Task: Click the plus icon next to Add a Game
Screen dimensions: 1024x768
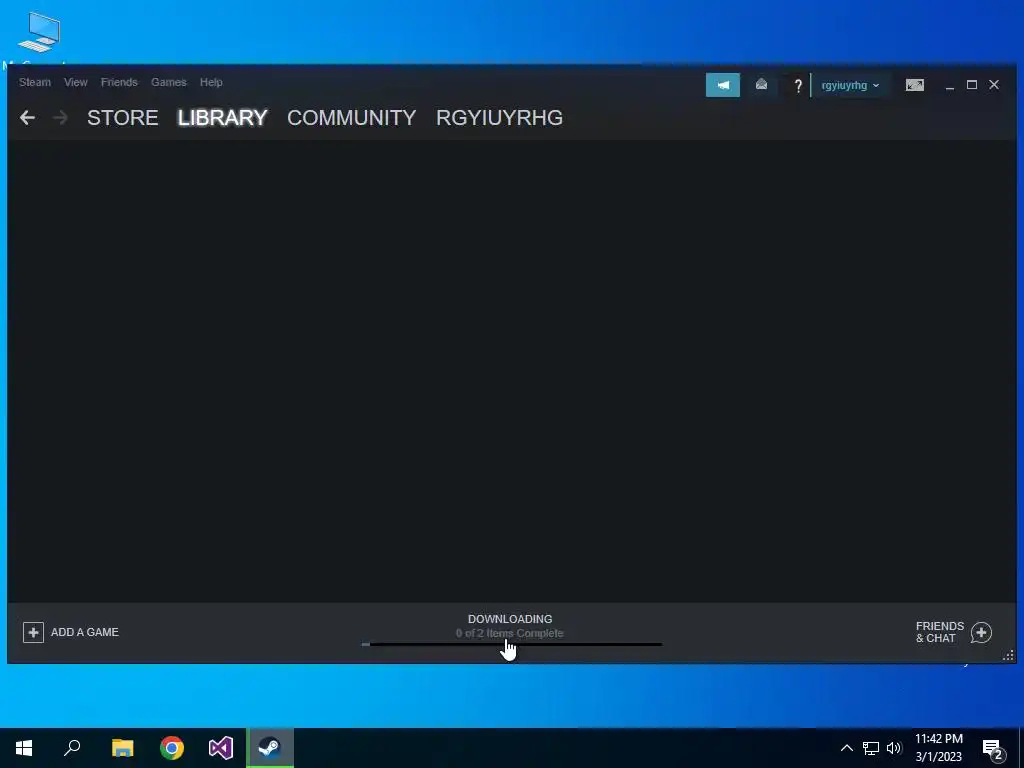Action: click(33, 632)
